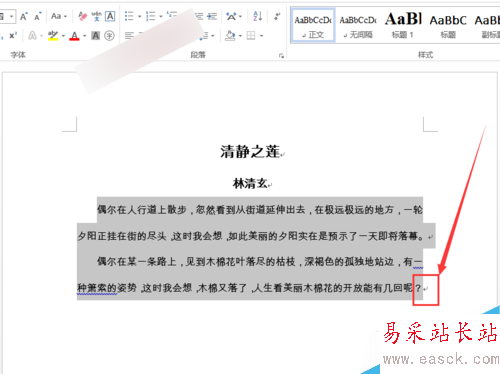Click the Shrink Font icon

pos(38,16)
